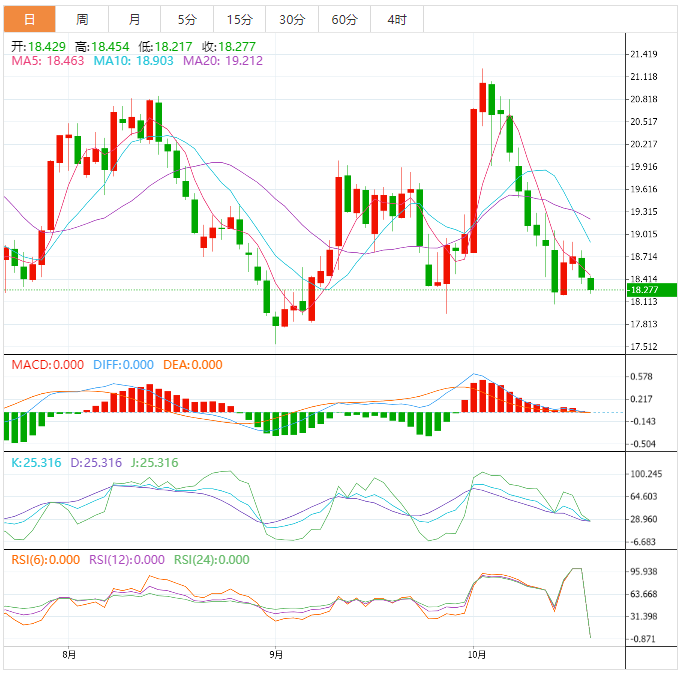Click the MA20: 19.212 legend value

tap(223, 60)
